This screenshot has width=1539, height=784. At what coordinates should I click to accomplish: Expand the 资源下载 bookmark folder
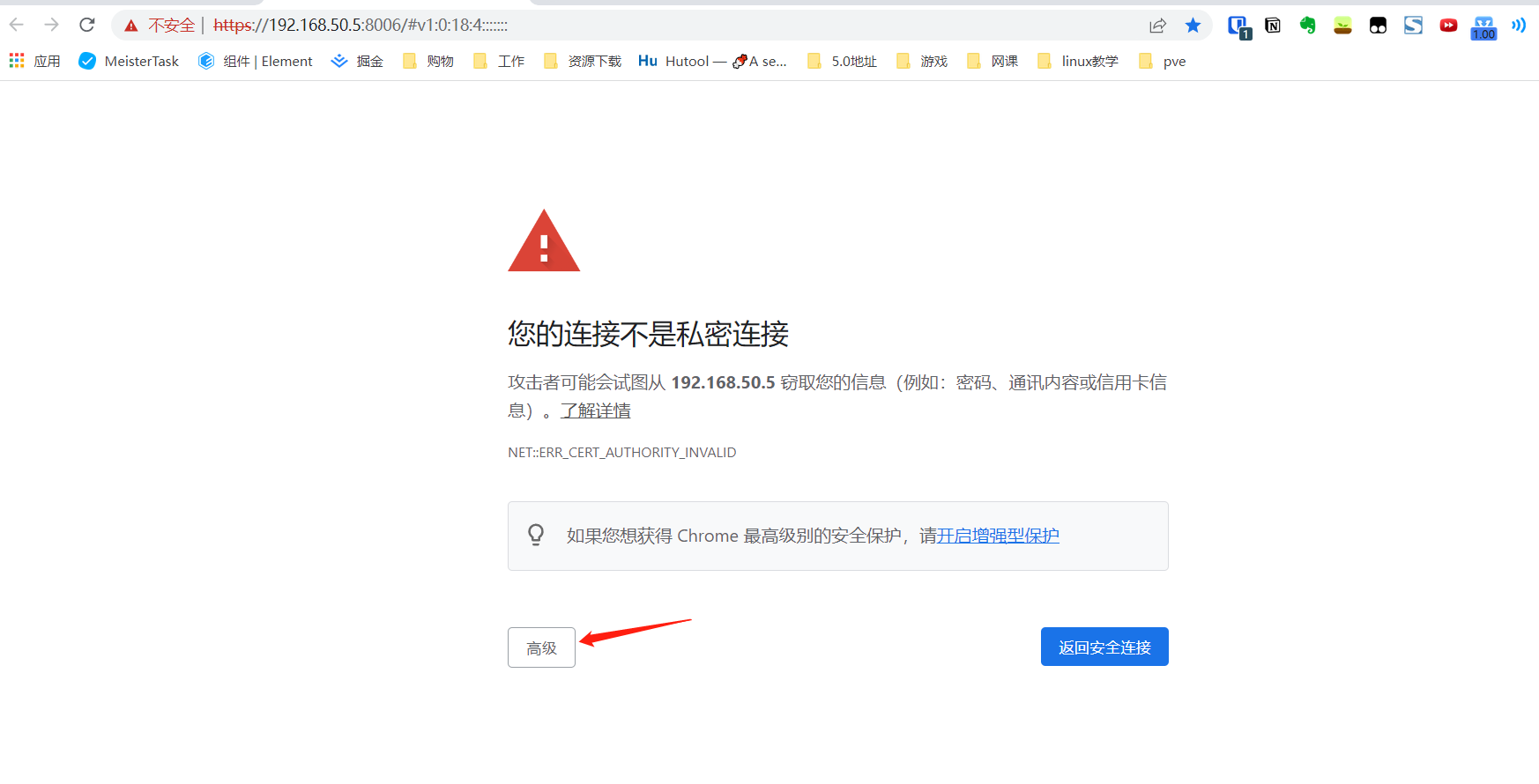(583, 61)
